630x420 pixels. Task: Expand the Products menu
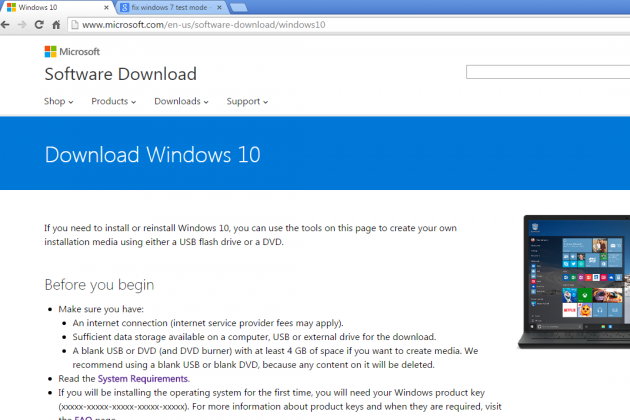tap(114, 101)
